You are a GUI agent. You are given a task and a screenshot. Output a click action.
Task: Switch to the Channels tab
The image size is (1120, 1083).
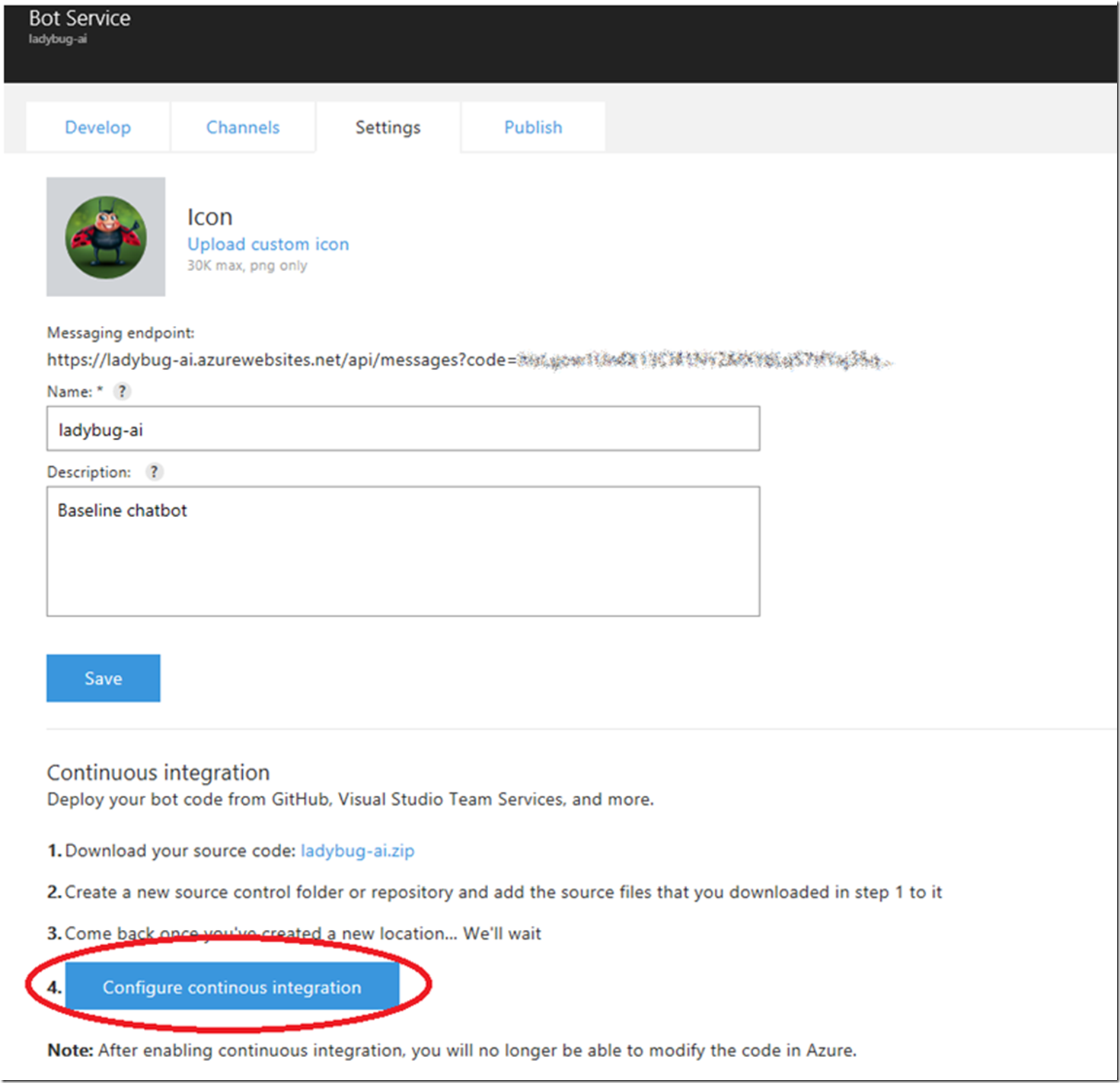click(243, 127)
